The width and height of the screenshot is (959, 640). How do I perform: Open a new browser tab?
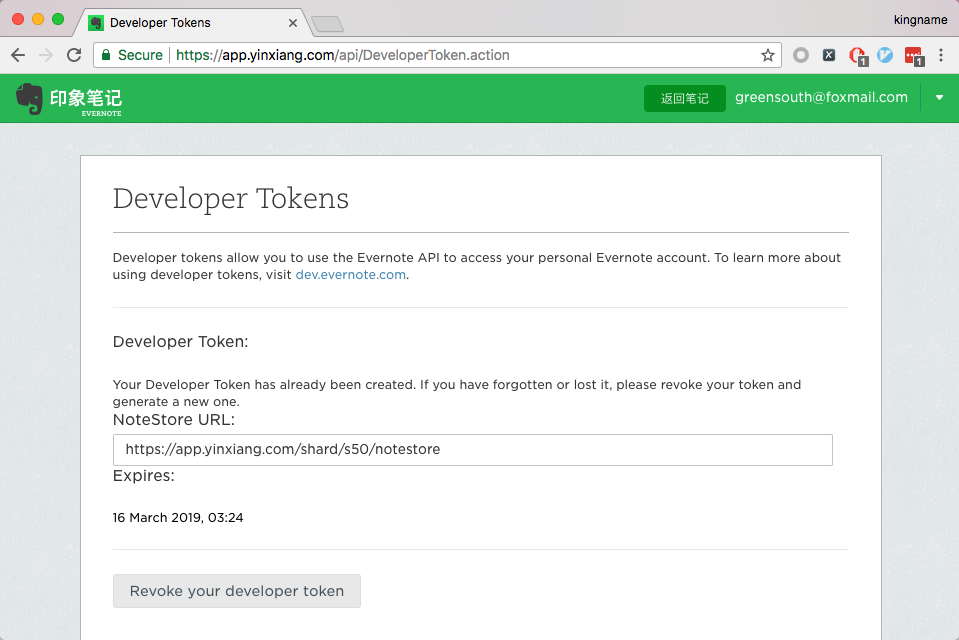pyautogui.click(x=327, y=24)
